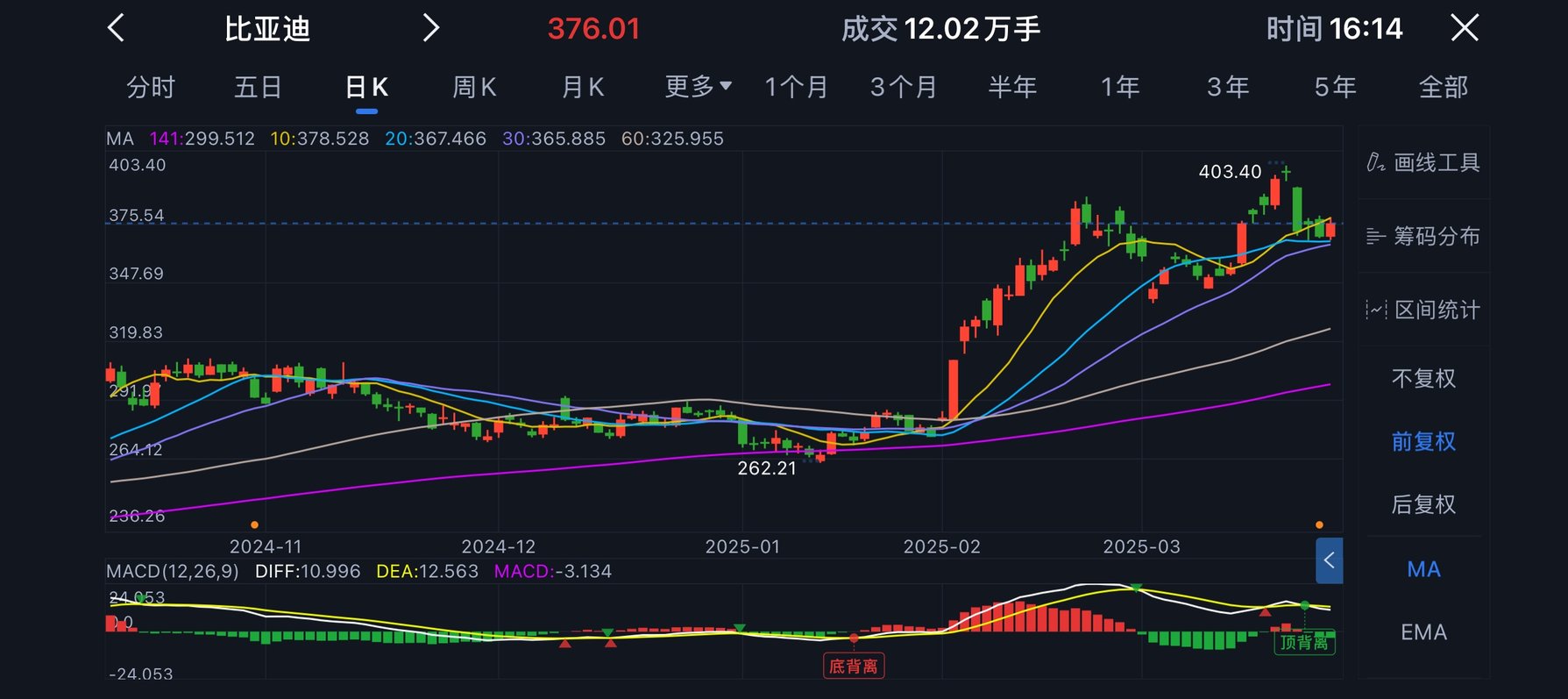Set range to 5年
1568x699 pixels.
coord(1335,87)
